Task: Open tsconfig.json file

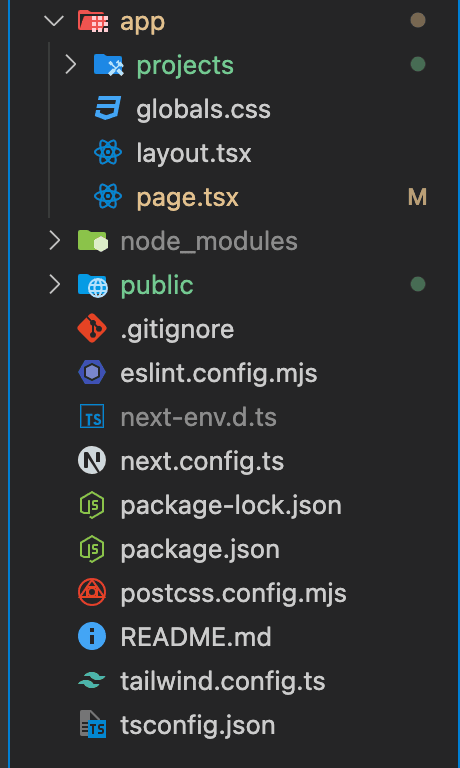Action: pyautogui.click(x=198, y=726)
